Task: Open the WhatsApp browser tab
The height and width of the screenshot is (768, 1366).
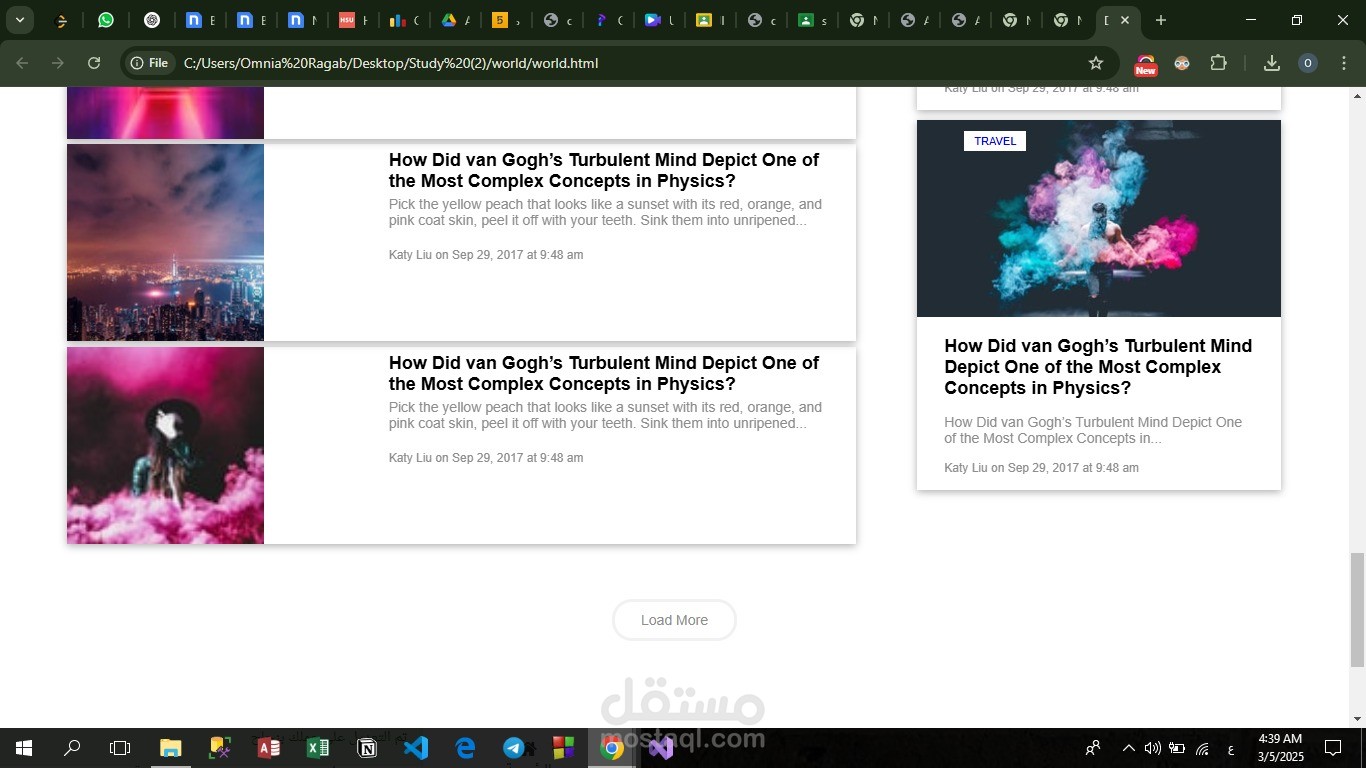Action: (x=106, y=20)
